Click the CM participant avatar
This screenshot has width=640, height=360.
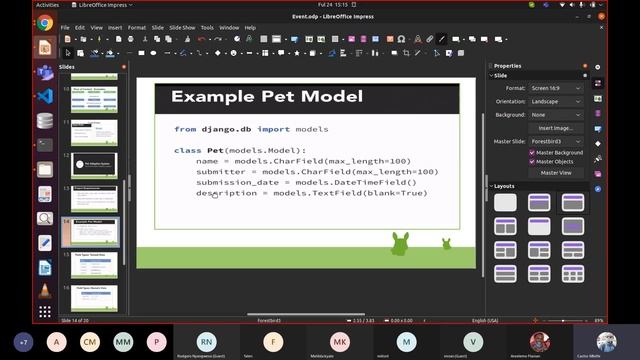tap(90, 342)
